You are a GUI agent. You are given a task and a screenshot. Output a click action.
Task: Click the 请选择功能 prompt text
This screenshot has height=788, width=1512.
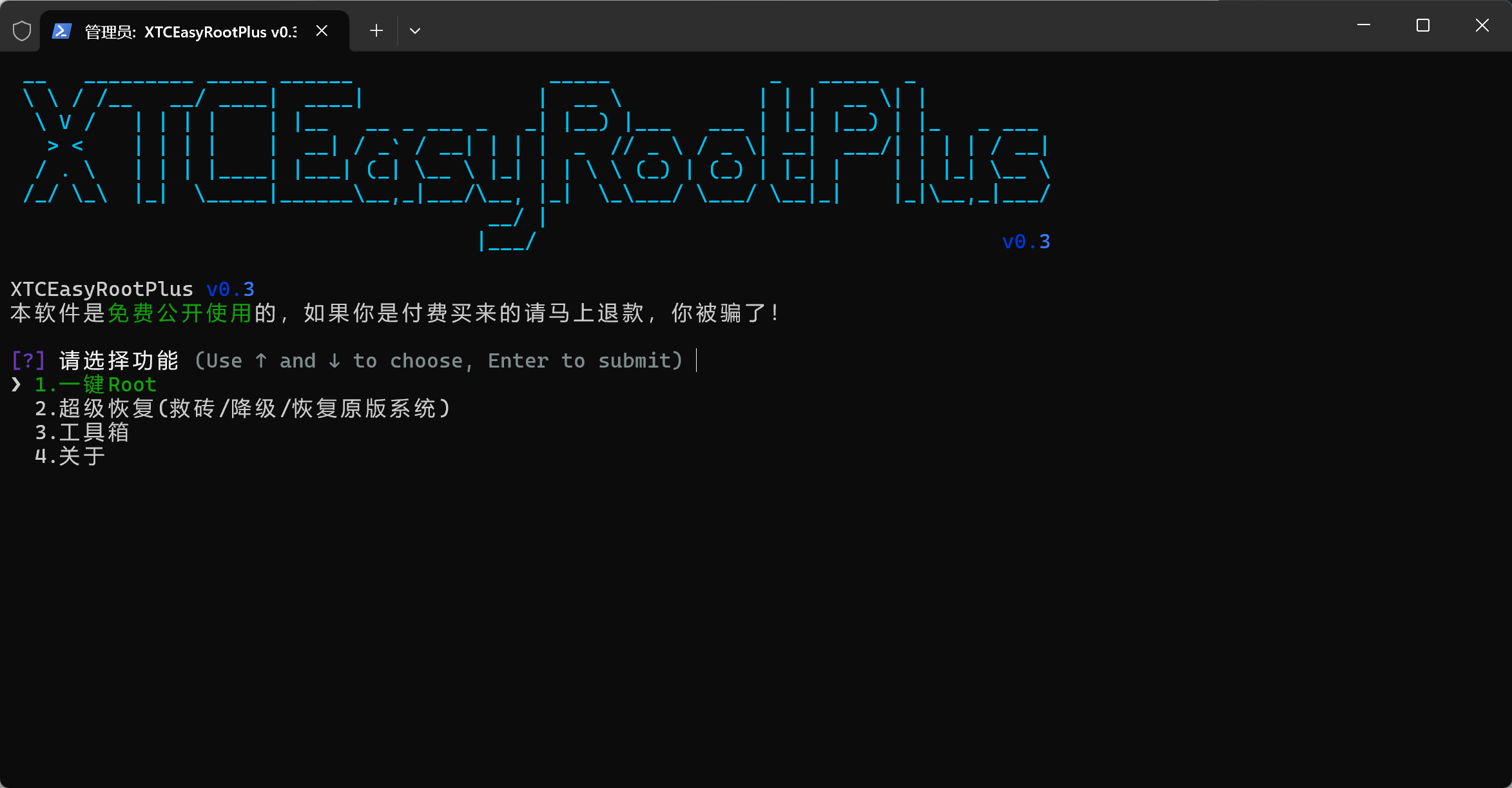point(119,361)
